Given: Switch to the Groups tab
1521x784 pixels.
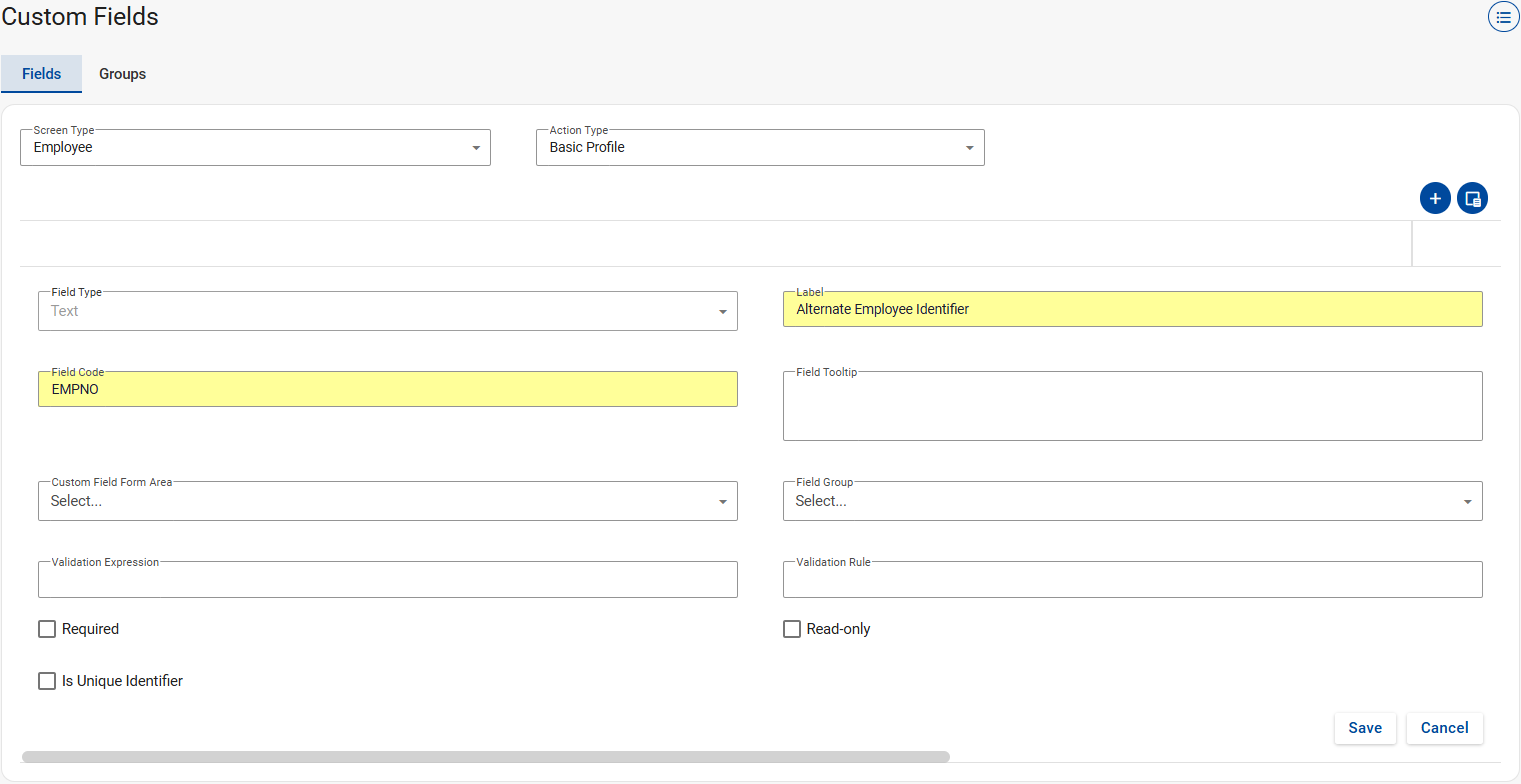Looking at the screenshot, I should pos(122,74).
